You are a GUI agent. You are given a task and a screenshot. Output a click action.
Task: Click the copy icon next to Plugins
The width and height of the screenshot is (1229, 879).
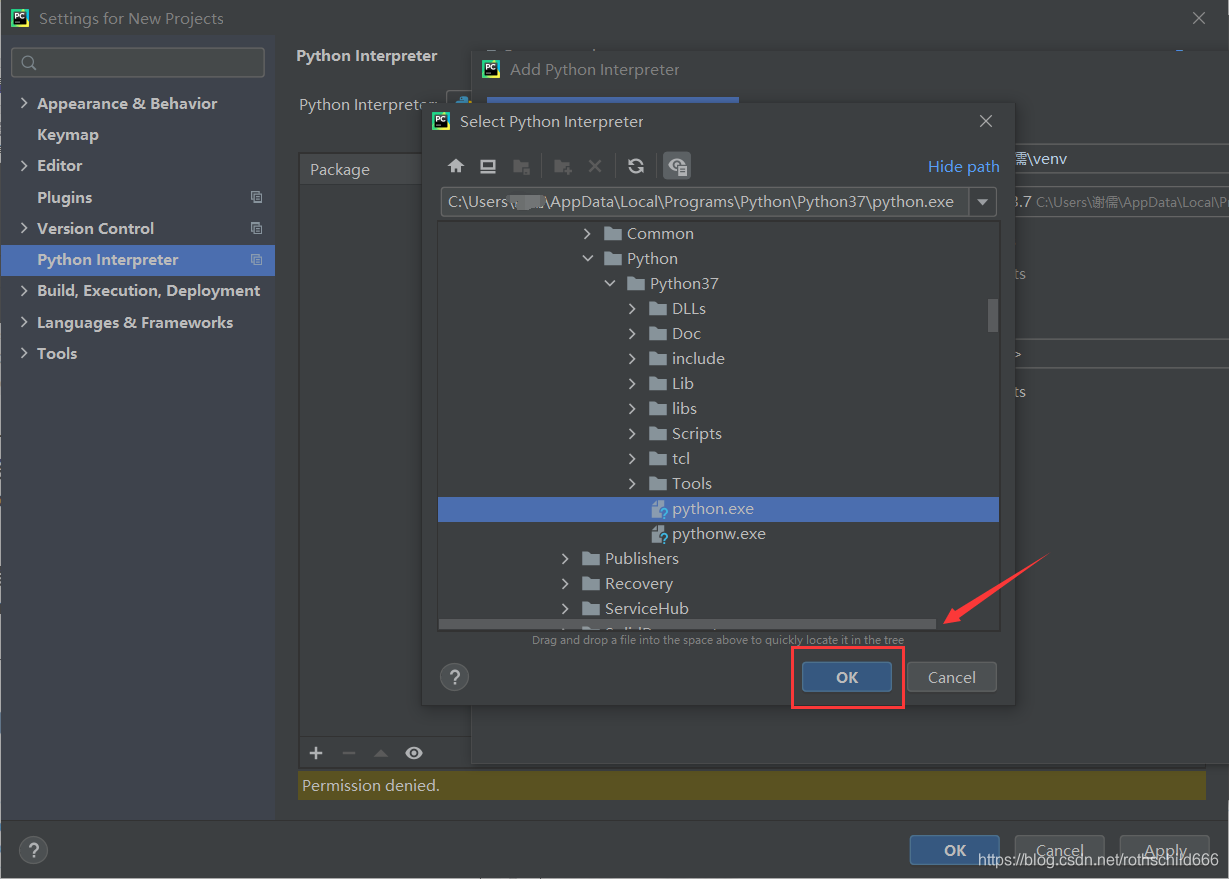click(257, 197)
